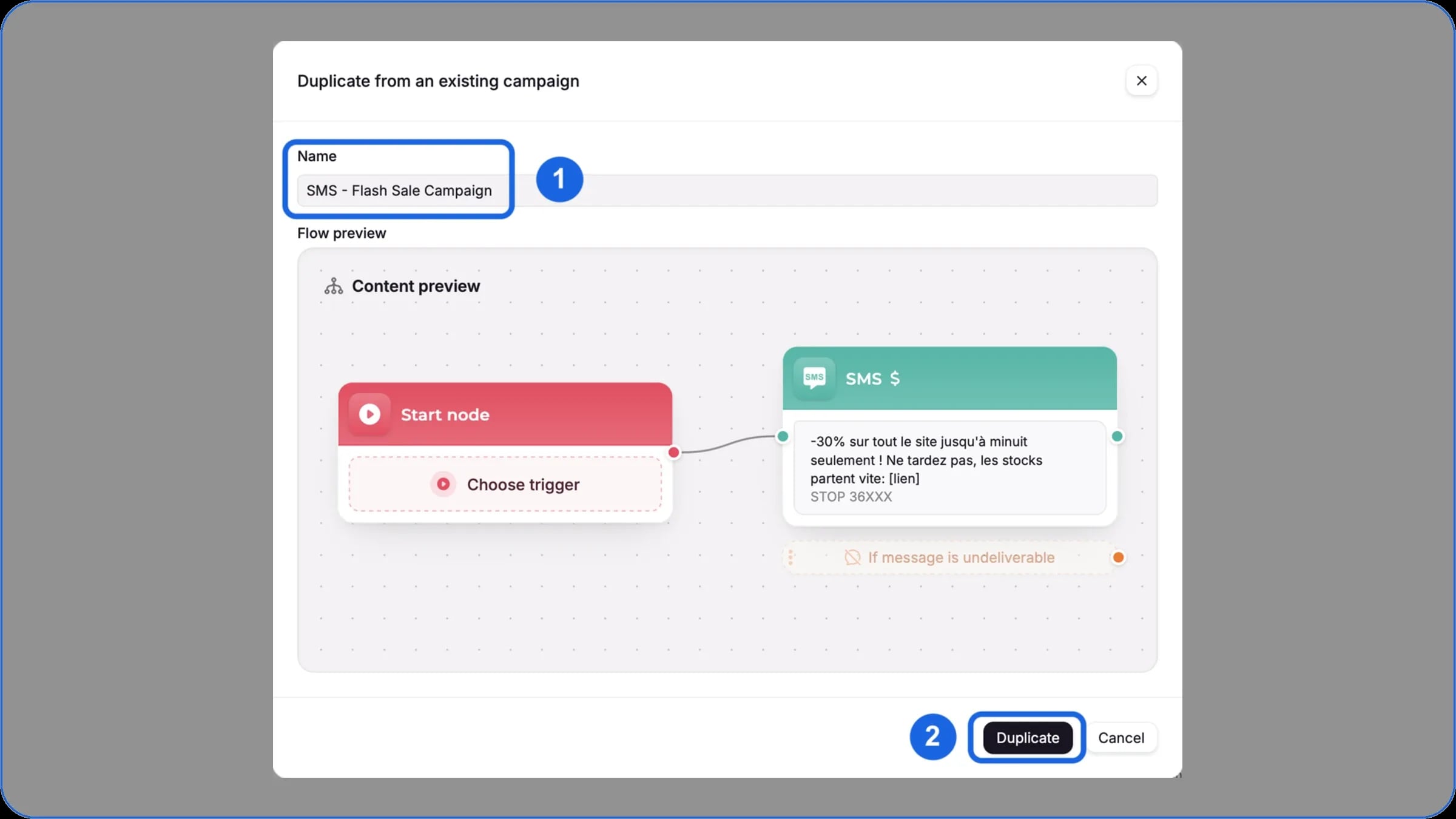
Task: Click the red Start node output connector
Action: pos(673,452)
